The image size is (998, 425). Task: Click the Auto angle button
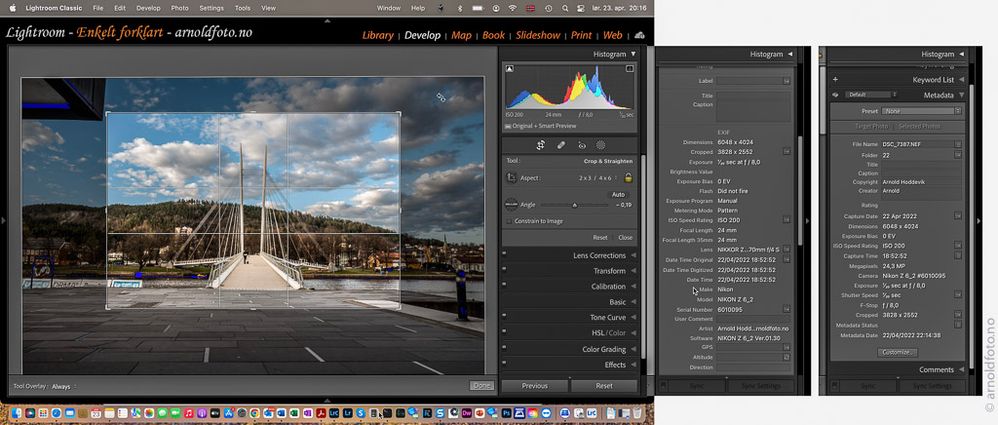(x=618, y=194)
